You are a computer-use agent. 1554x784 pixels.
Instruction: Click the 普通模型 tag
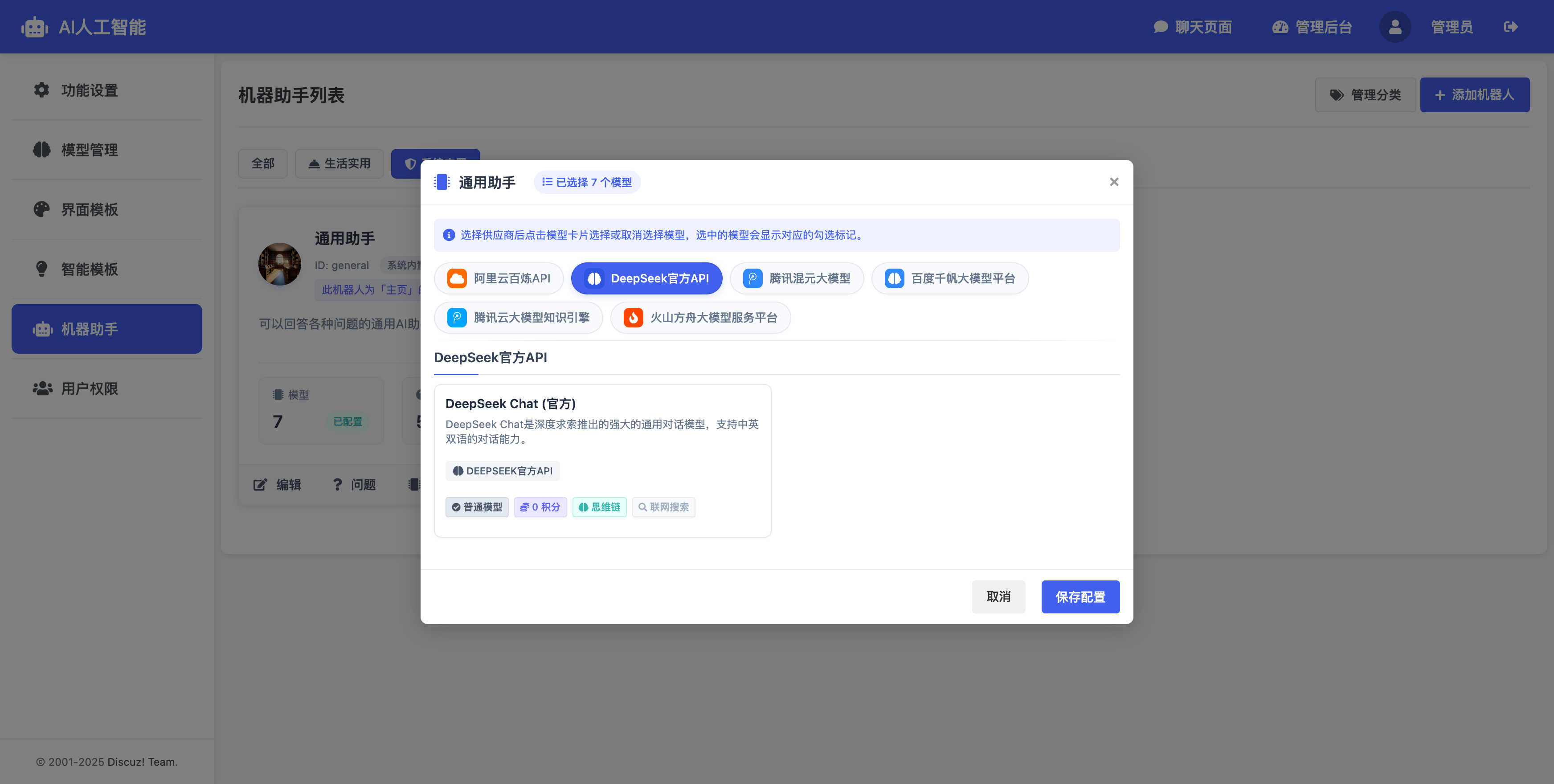pos(477,507)
